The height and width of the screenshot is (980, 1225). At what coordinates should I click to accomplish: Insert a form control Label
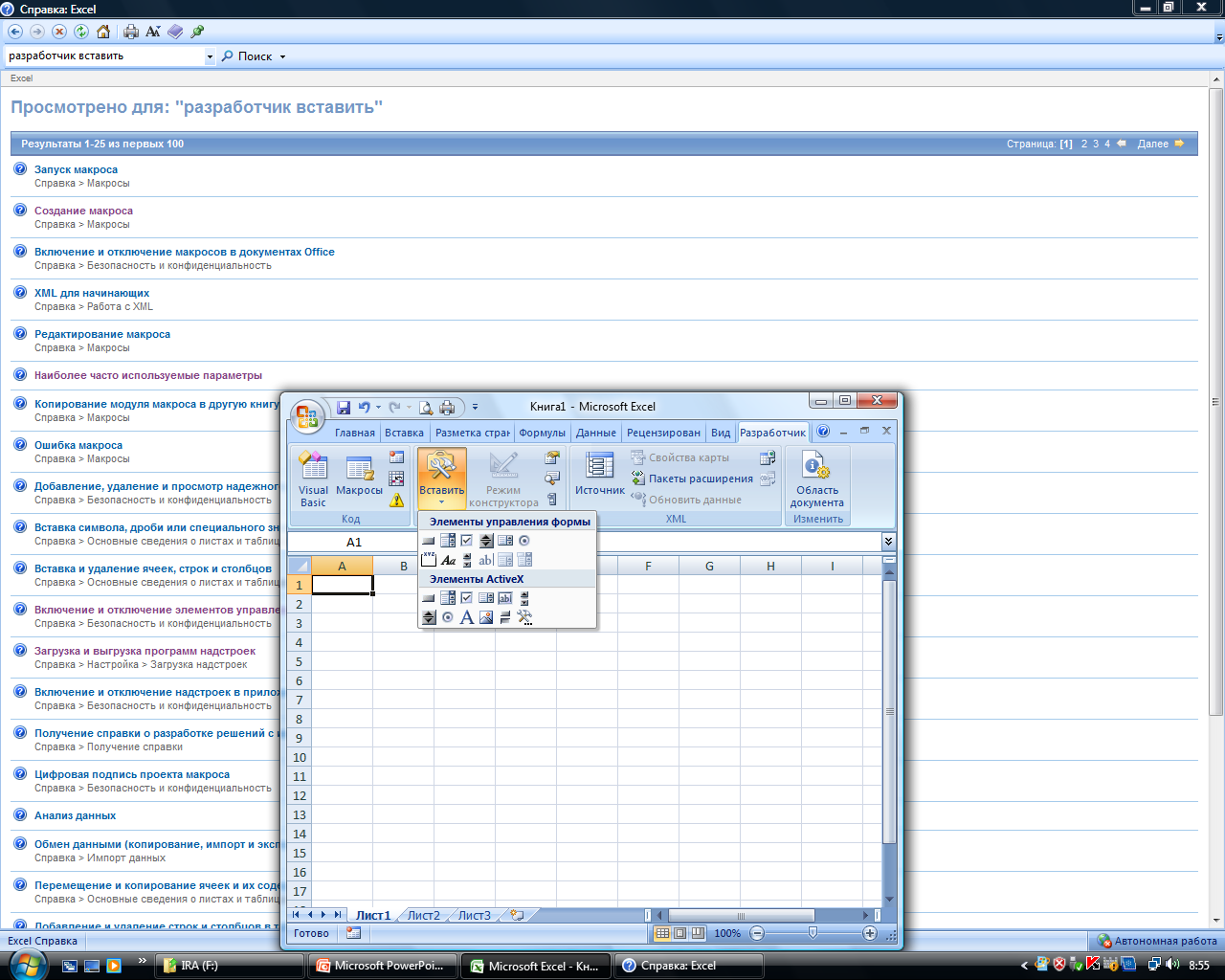448,560
